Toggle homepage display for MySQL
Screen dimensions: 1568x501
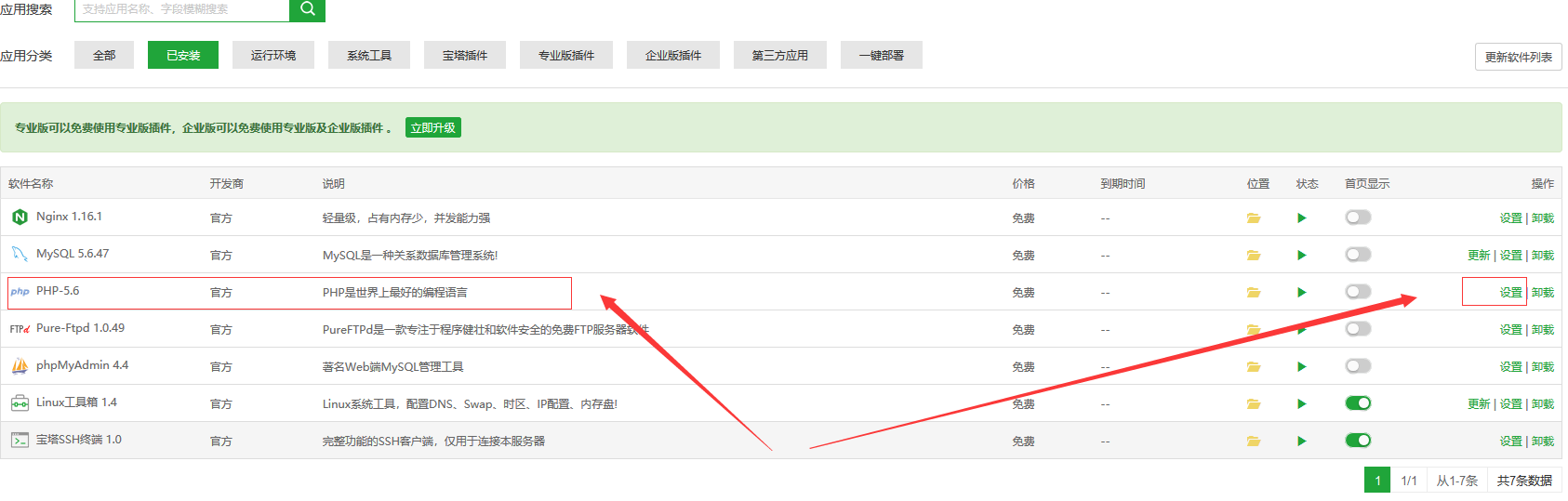pos(1358,254)
